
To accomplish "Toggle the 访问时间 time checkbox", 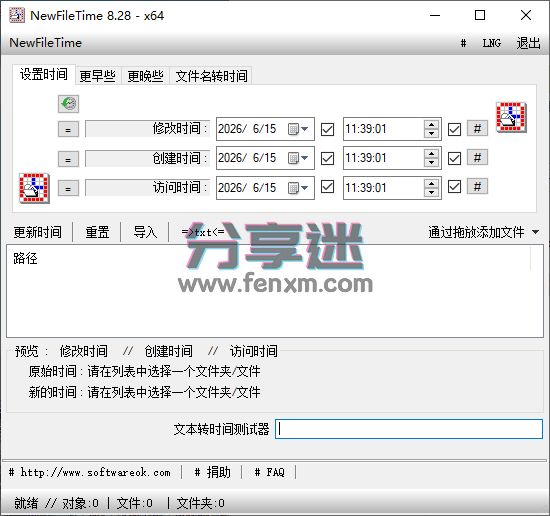I will (x=454, y=187).
